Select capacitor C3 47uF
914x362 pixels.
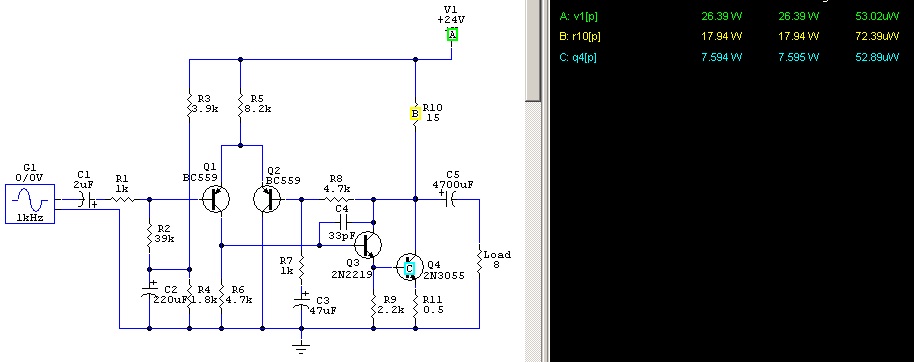[301, 303]
